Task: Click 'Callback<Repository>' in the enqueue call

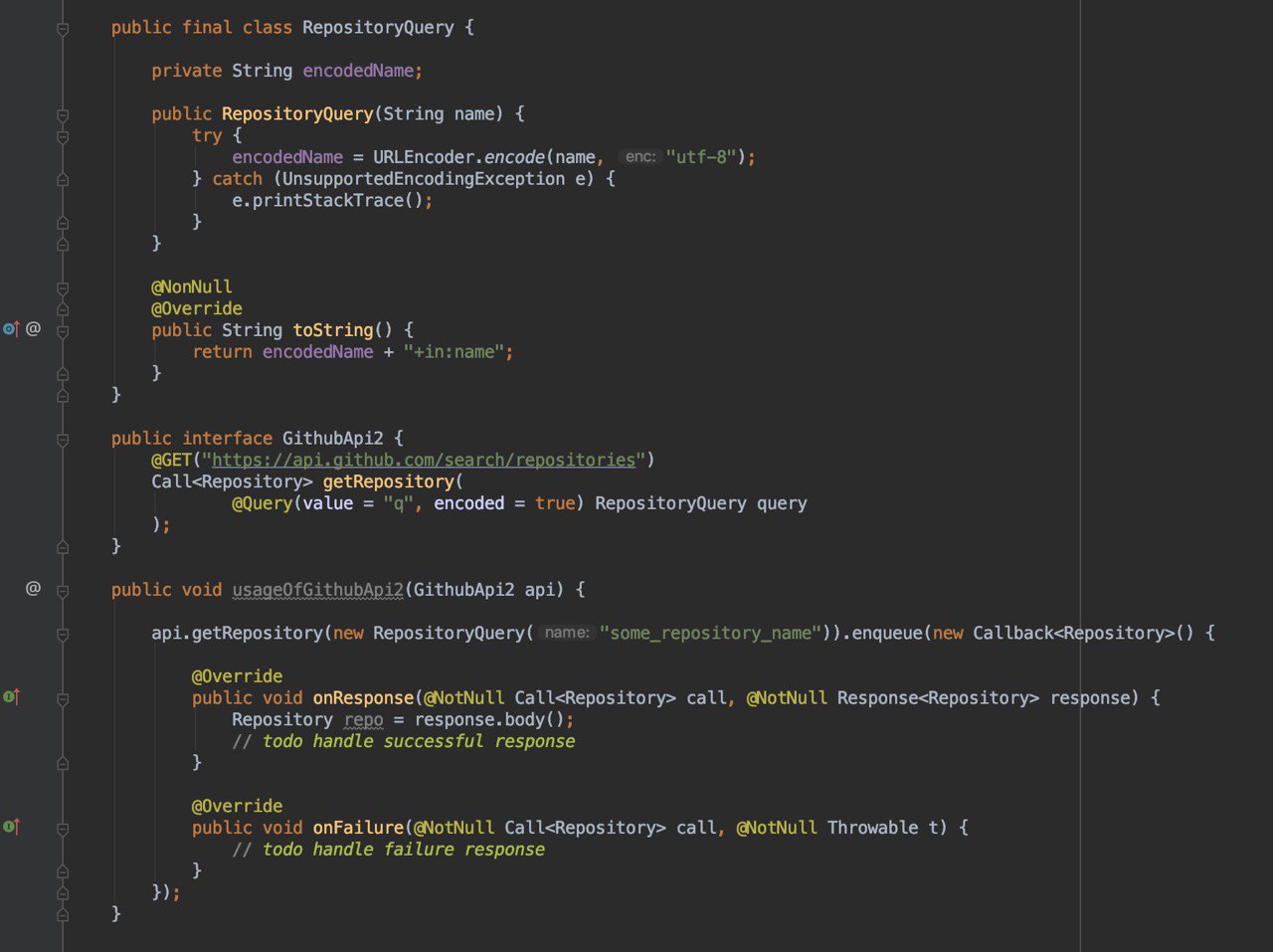Action: (x=1074, y=633)
